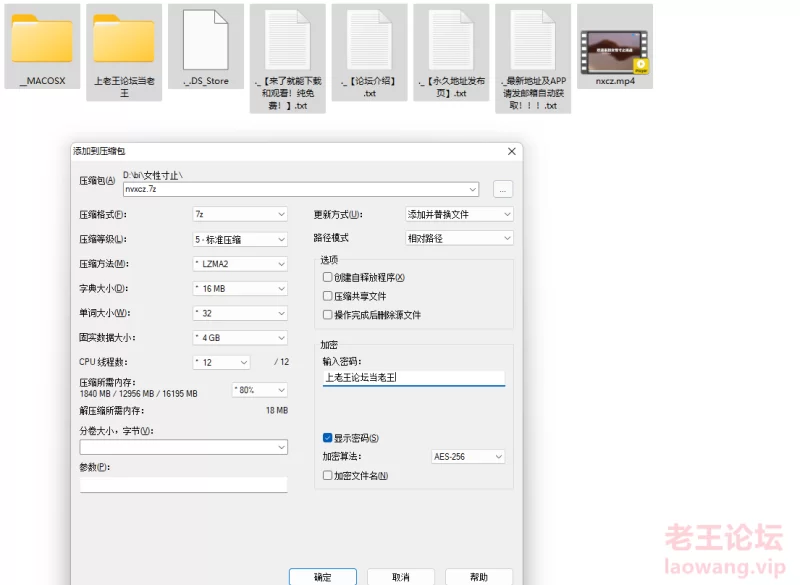Click the browse "..." button beside archive path
Screen dimensions: 800x585
coord(503,188)
